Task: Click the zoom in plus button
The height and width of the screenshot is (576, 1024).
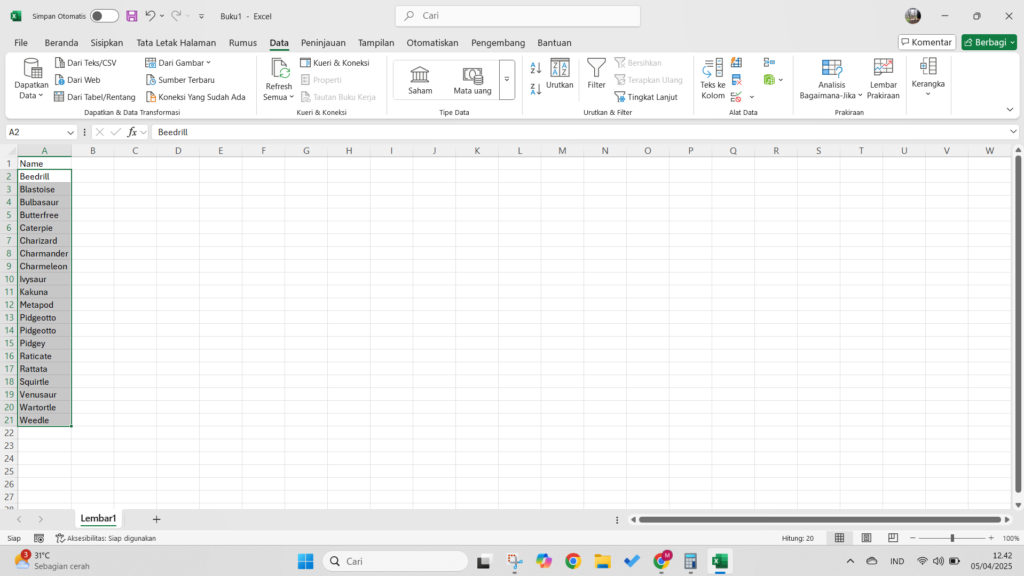Action: 991,537
